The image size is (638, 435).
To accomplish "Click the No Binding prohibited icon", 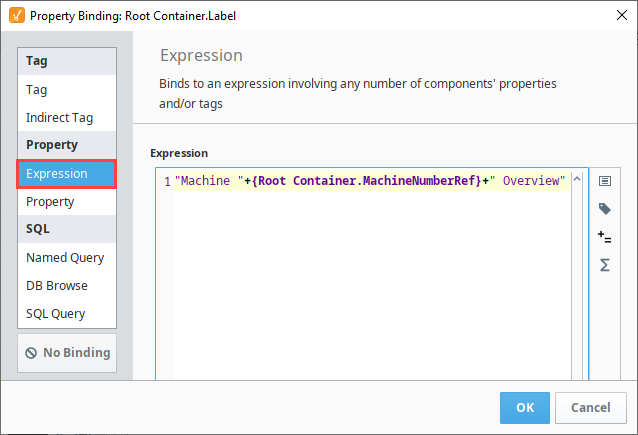I will tap(31, 353).
